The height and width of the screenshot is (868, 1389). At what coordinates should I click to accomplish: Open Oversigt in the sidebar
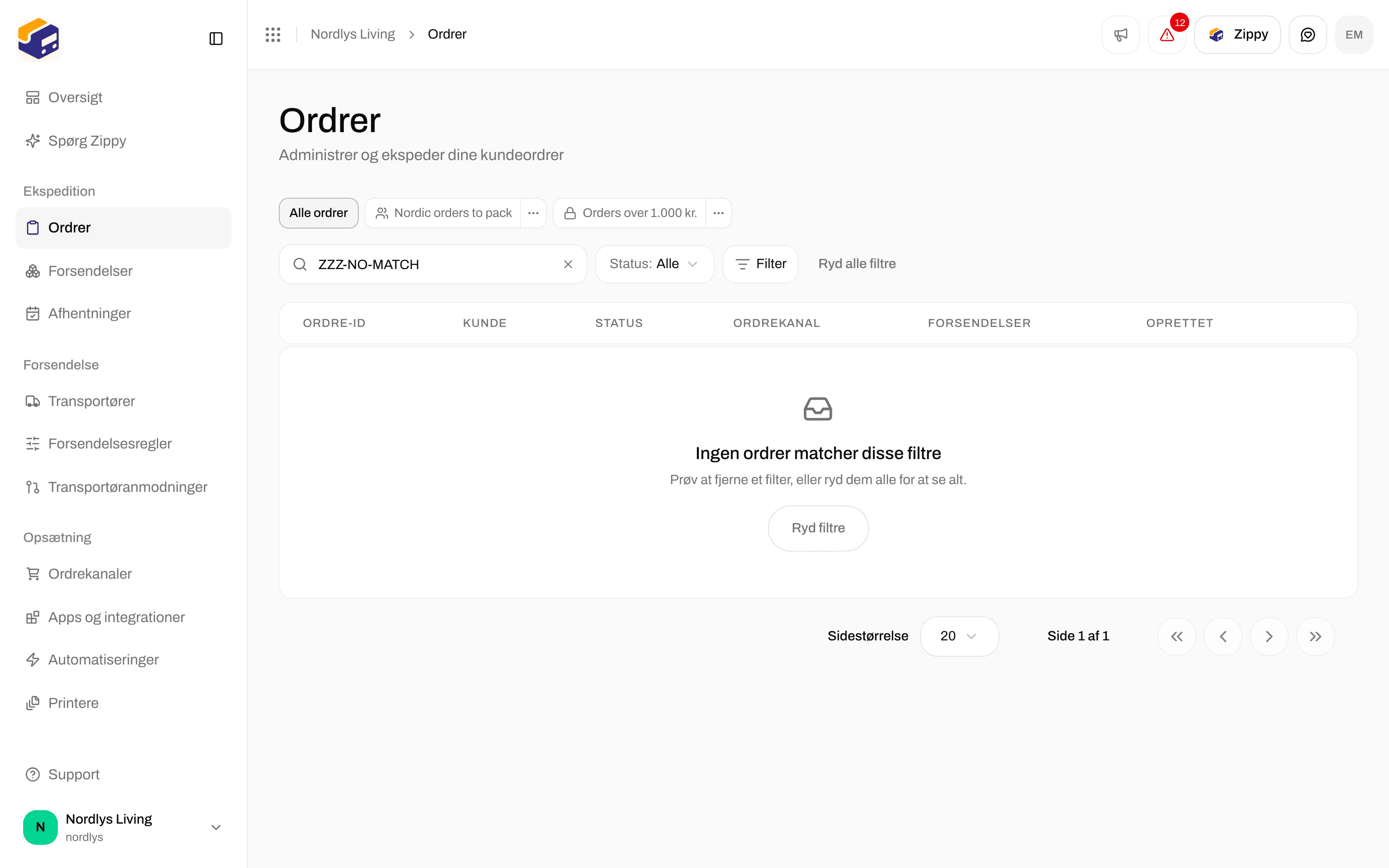(123, 97)
